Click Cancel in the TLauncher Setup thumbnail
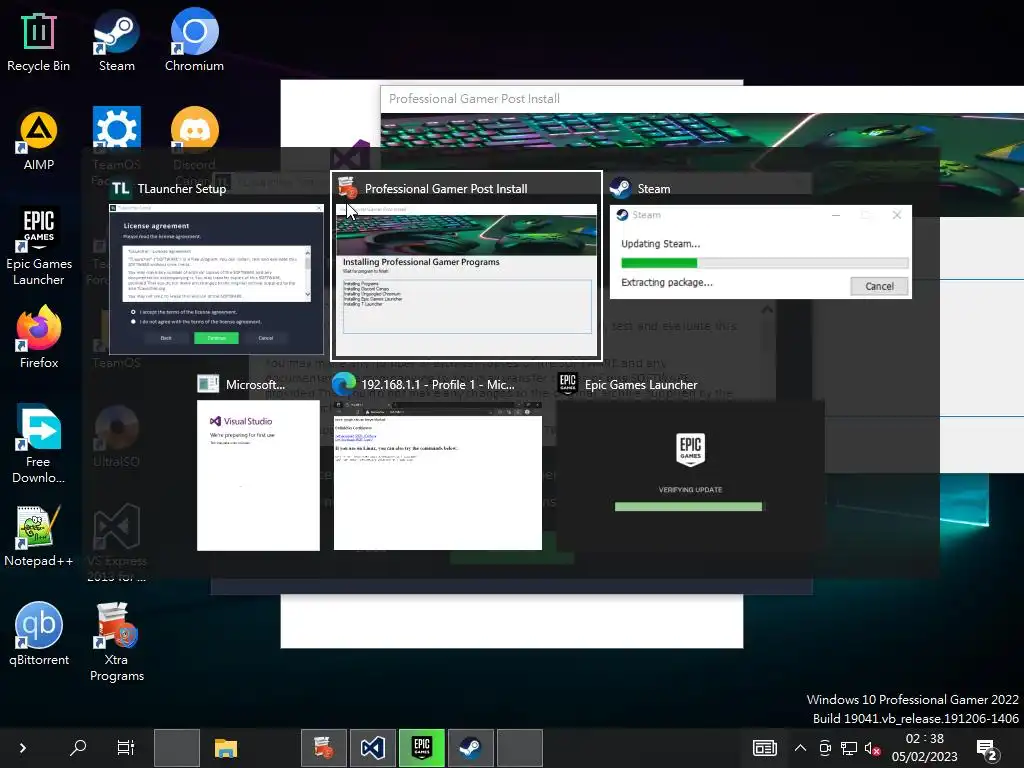Image resolution: width=1024 pixels, height=768 pixels. pyautogui.click(x=266, y=338)
